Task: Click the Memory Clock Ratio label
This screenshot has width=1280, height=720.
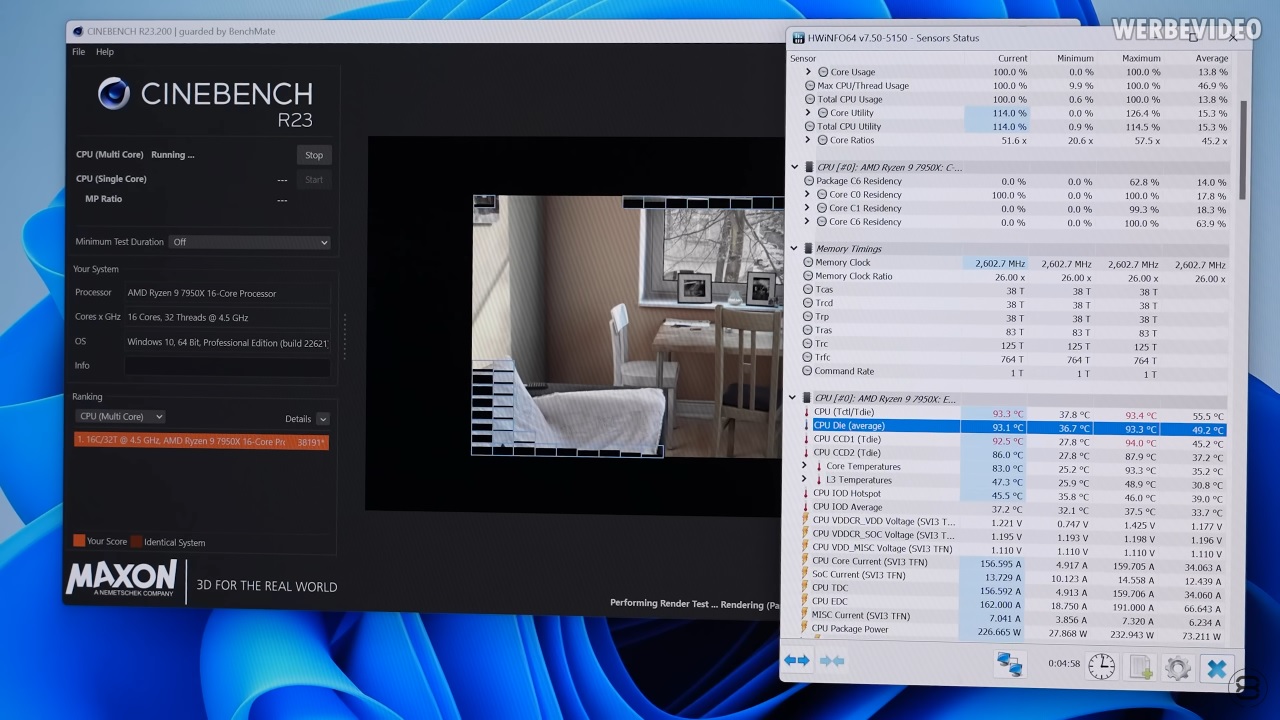Action: coord(854,276)
